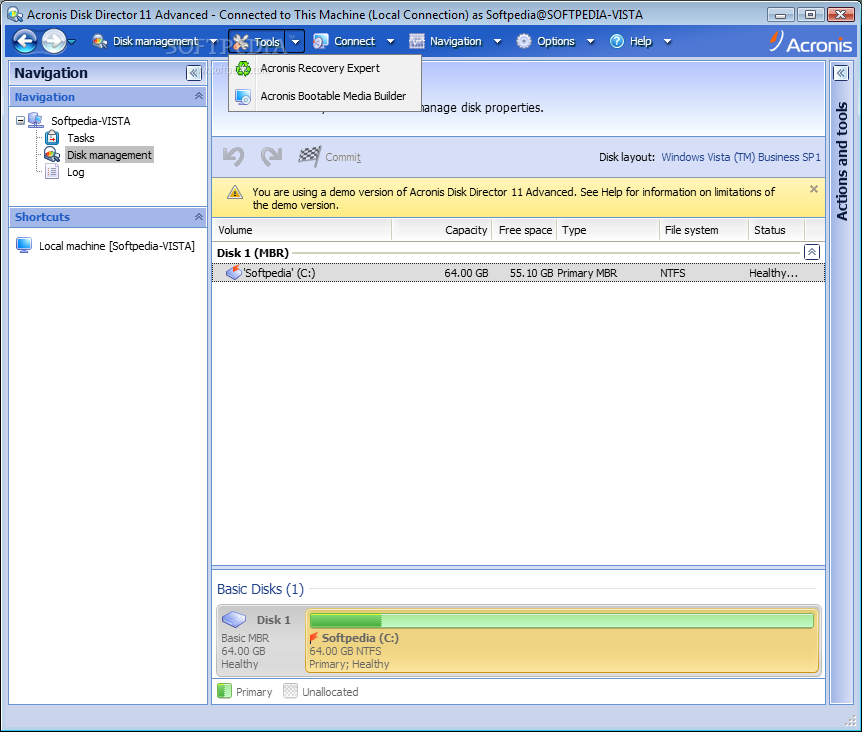Expand the Disk management dropdown arrow
The height and width of the screenshot is (732, 862).
(213, 41)
